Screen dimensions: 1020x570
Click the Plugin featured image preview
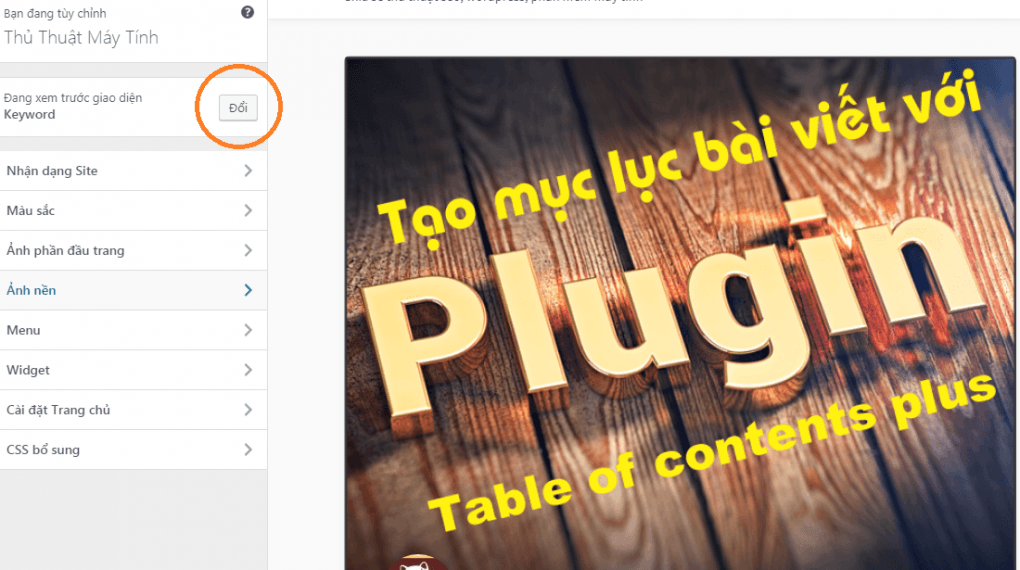coord(680,314)
